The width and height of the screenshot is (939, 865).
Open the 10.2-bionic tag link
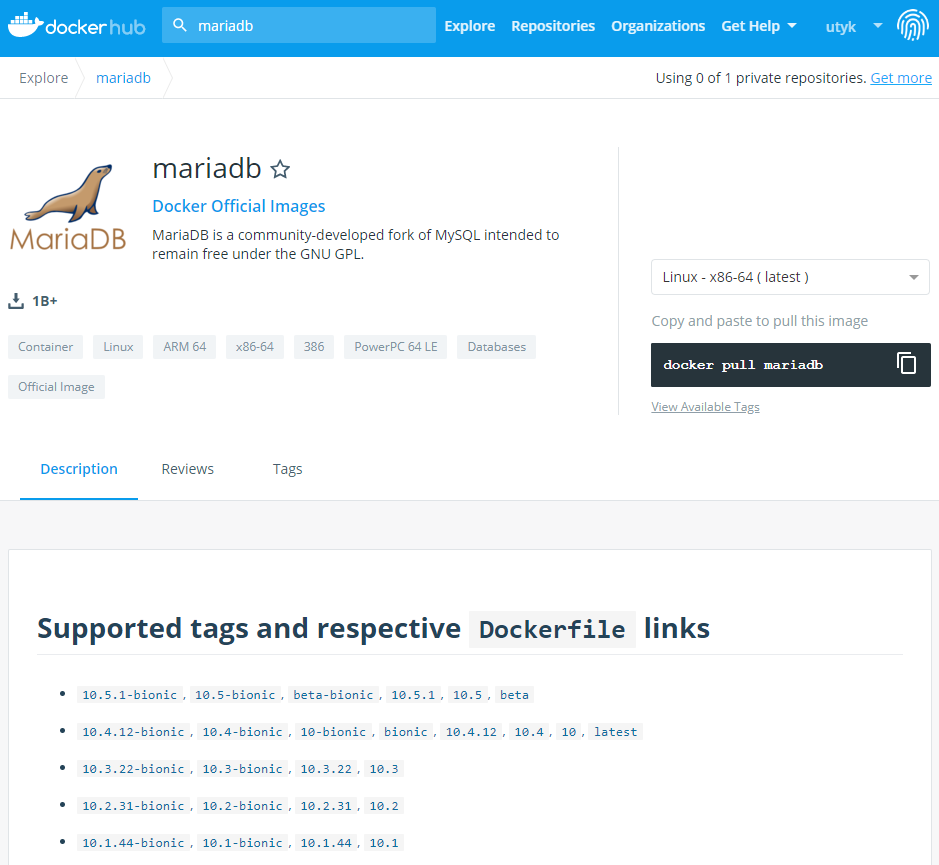(242, 806)
